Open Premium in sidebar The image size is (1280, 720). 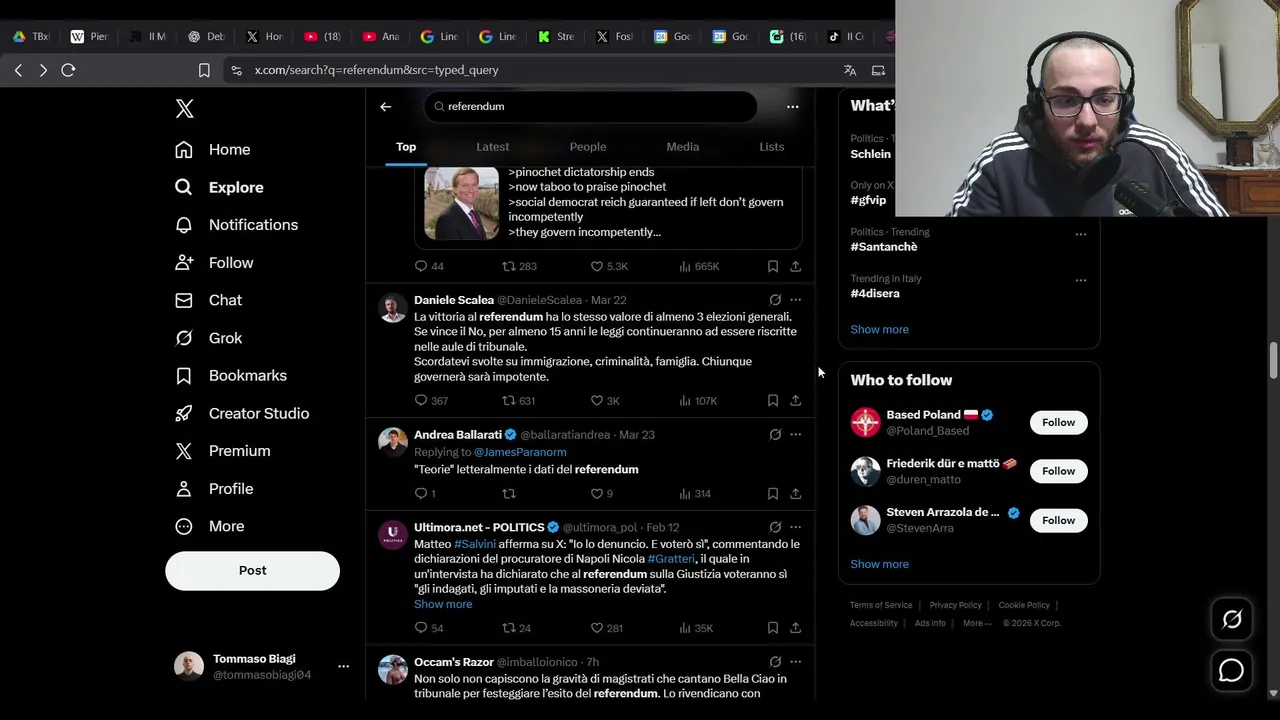point(223,451)
